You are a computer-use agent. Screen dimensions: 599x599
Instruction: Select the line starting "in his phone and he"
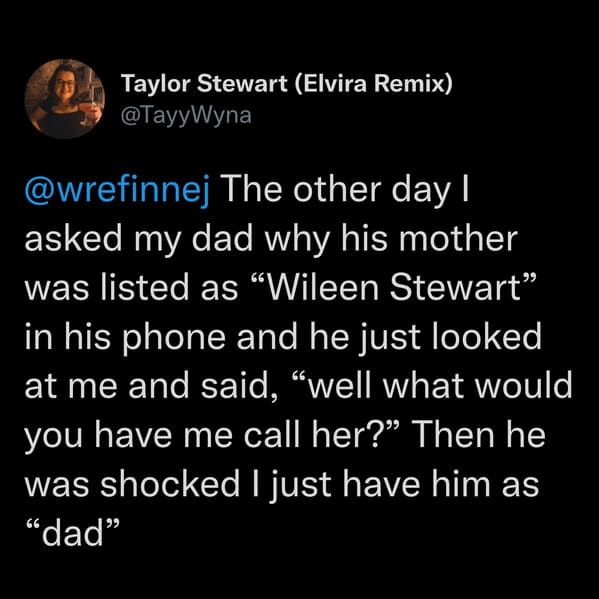point(283,338)
